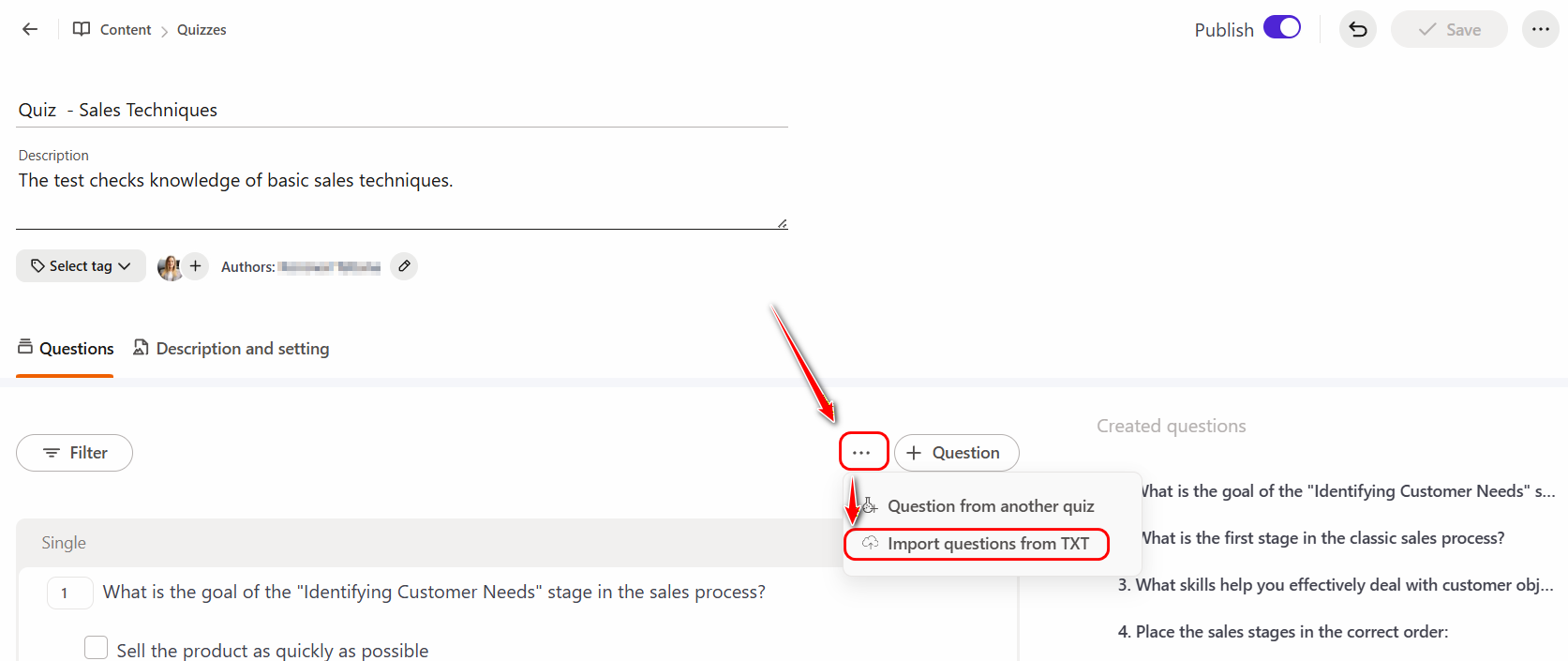Choose 'Question from another quiz' menu item

pyautogui.click(x=990, y=506)
